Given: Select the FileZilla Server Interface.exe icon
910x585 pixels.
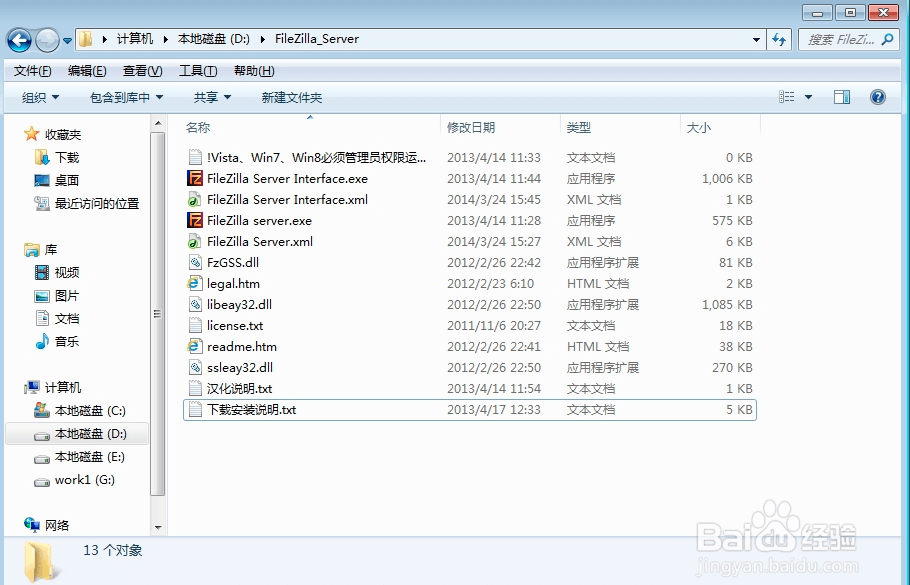Looking at the screenshot, I should coord(195,178).
